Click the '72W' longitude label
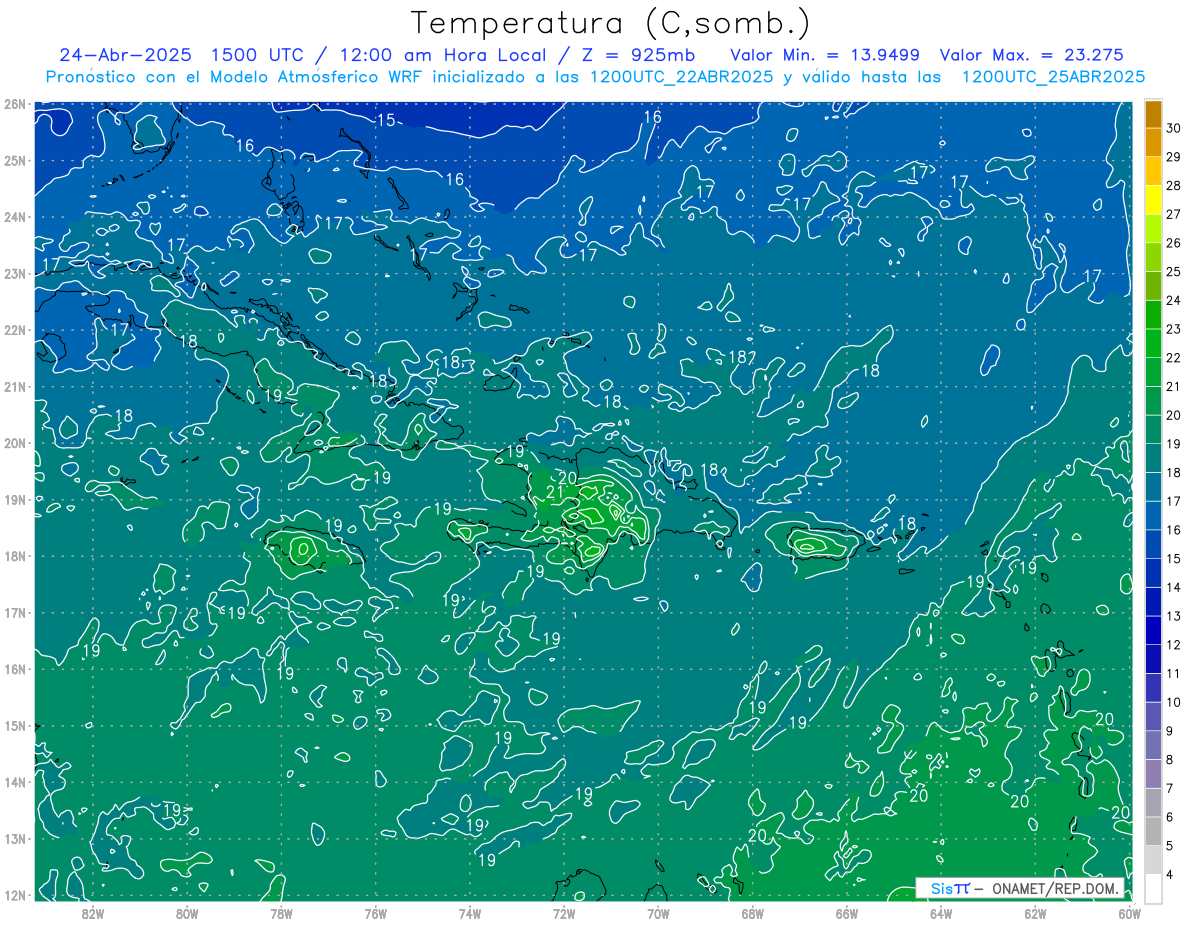The height and width of the screenshot is (927, 1200). (x=564, y=912)
